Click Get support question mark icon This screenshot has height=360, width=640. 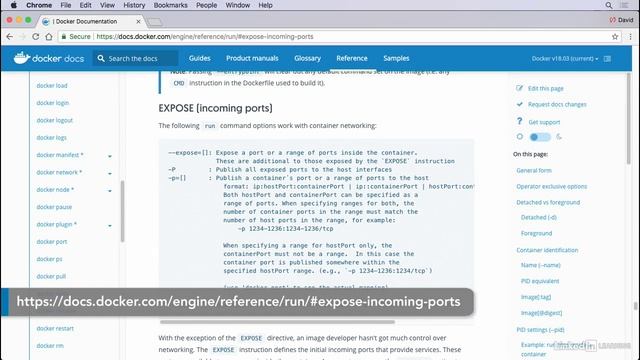[519, 121]
